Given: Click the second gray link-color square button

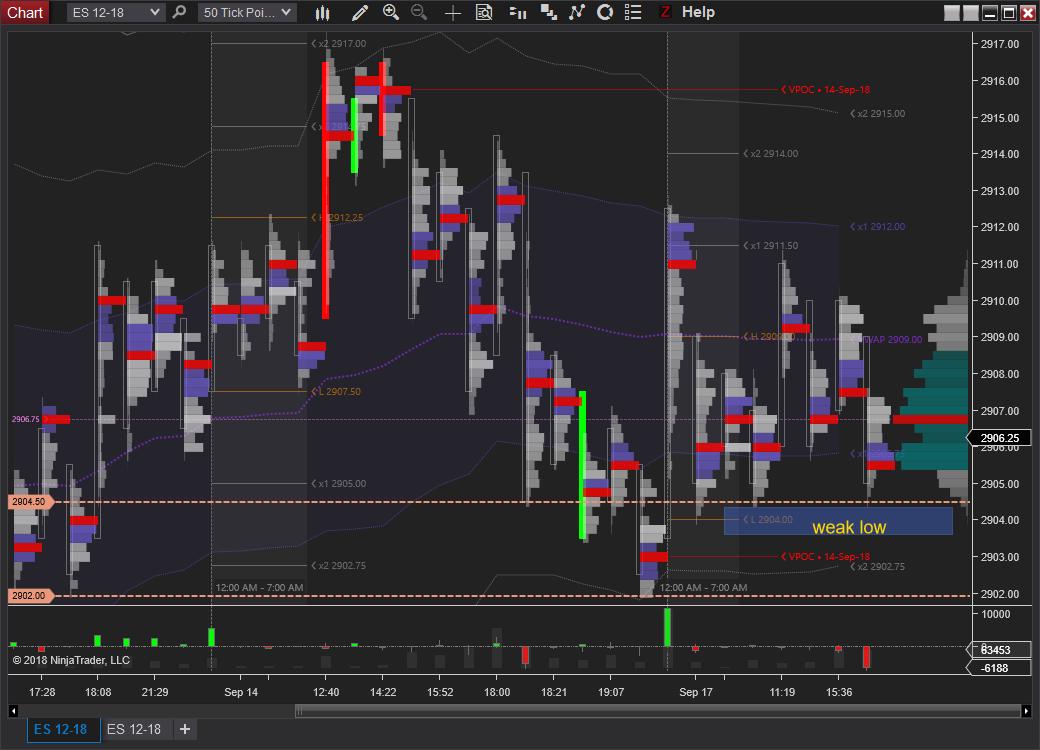Looking at the screenshot, I should 971,13.
